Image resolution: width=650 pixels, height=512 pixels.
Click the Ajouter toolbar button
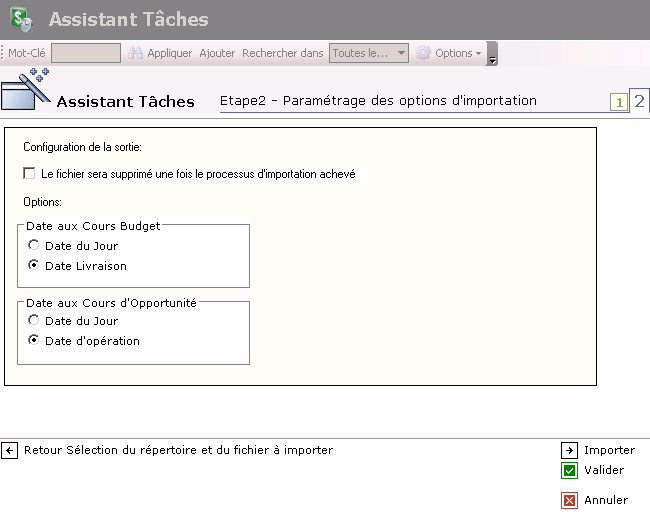tap(217, 53)
